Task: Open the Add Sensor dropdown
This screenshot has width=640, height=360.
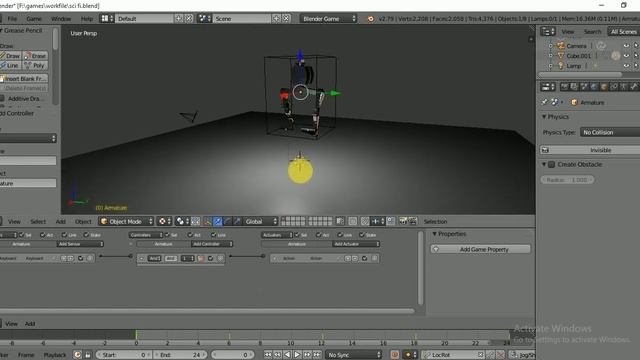Action: pos(80,244)
